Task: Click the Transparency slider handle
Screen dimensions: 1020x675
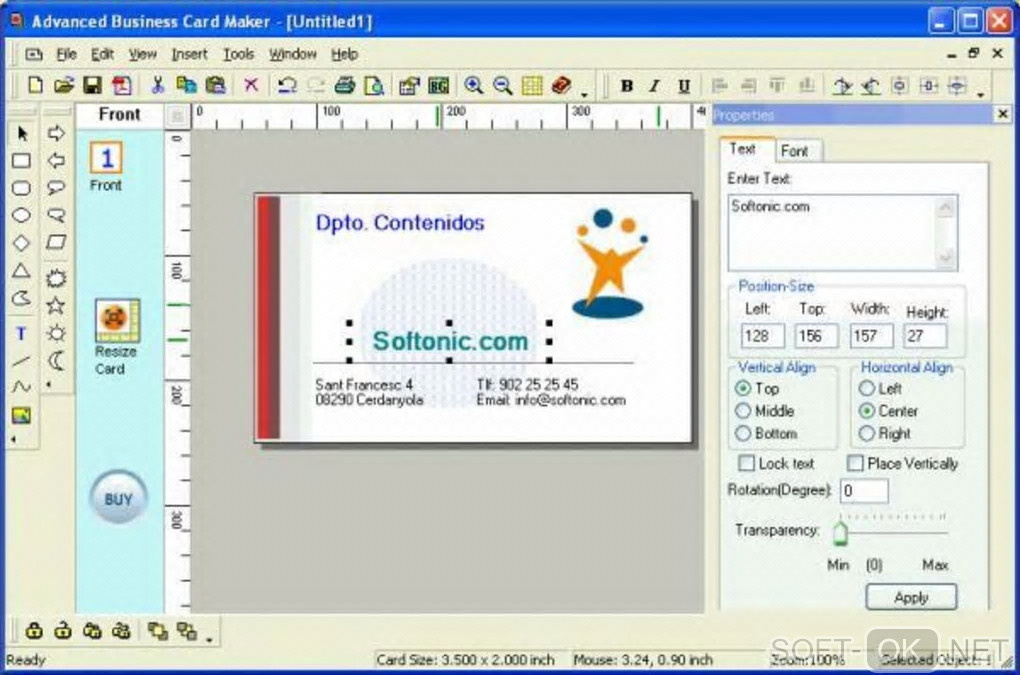Action: pos(840,532)
